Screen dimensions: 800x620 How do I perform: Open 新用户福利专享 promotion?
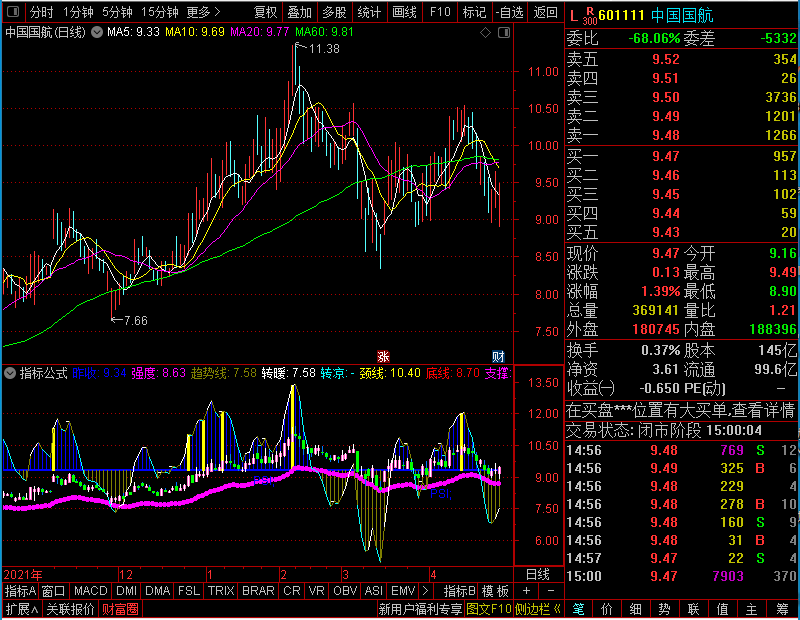tap(420, 609)
